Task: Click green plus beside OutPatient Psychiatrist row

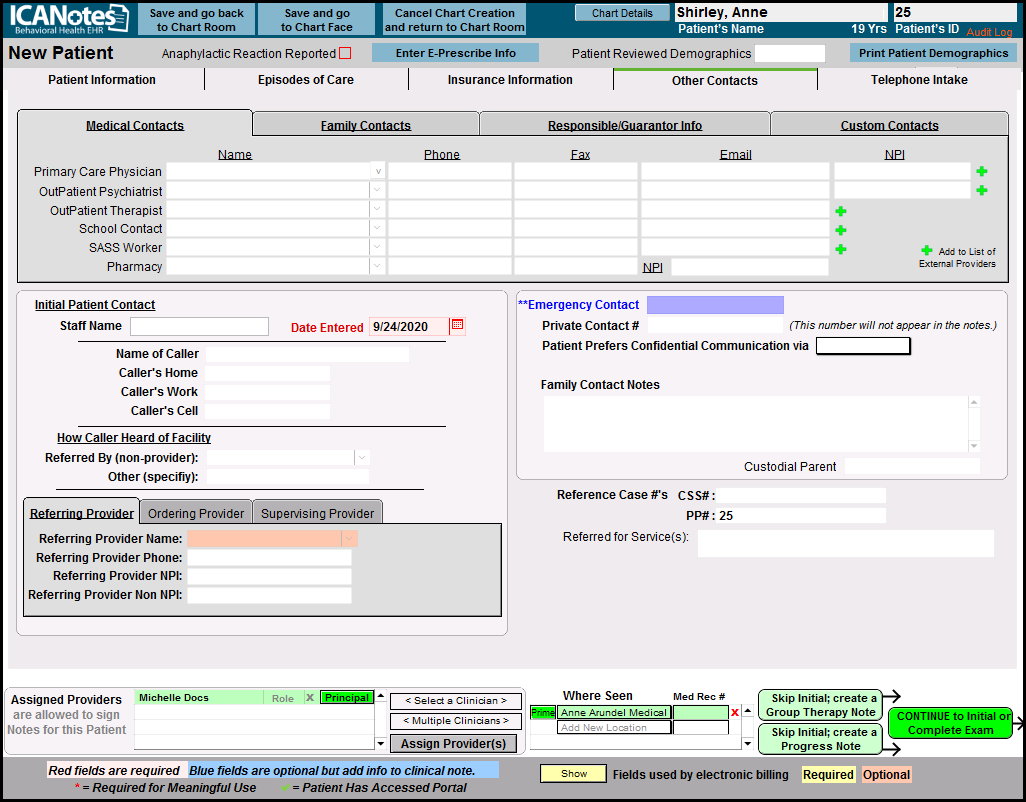Action: (x=982, y=191)
